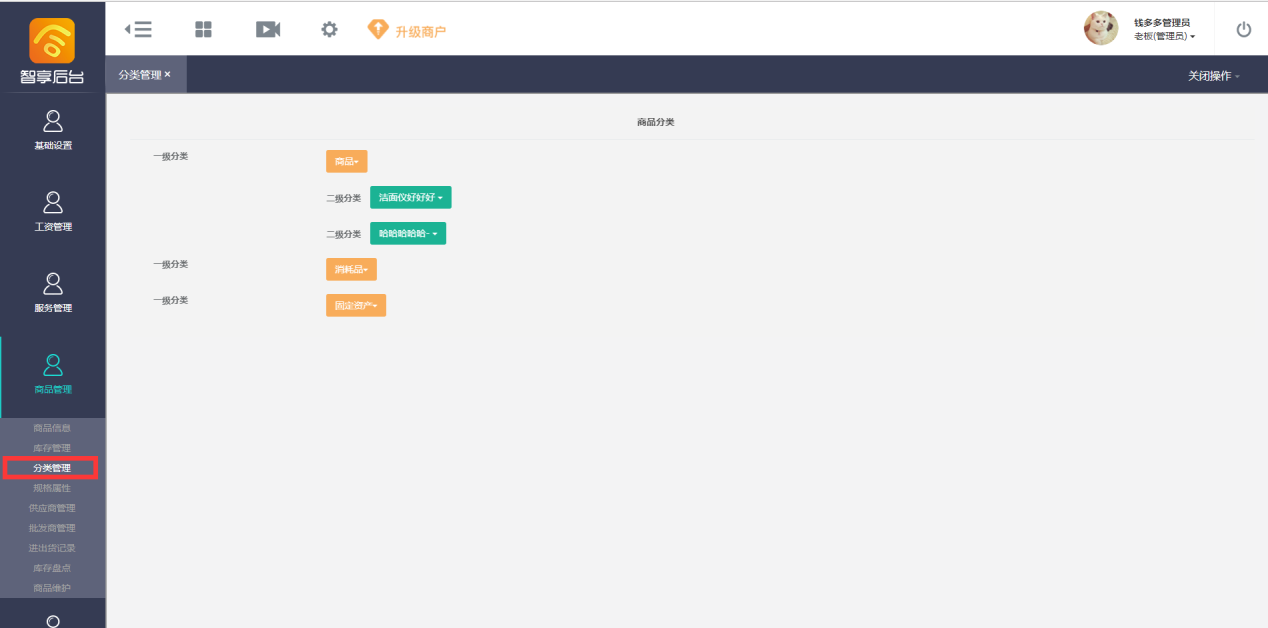1268x628 pixels.
Task: Collapse the sidebar with the hamburger icon
Action: [138, 29]
